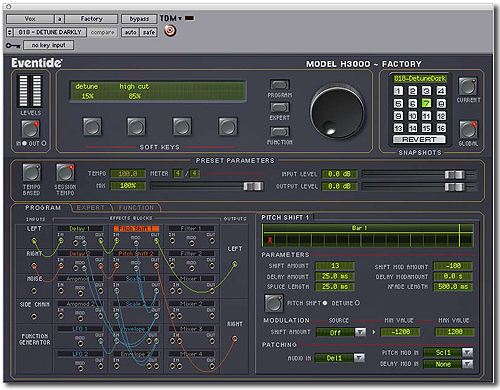500x390 pixels.
Task: Click the MIX slider handle
Action: [253, 186]
